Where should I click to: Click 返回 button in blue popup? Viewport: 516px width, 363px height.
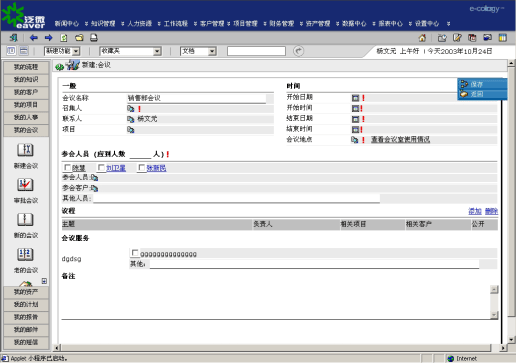coord(483,94)
